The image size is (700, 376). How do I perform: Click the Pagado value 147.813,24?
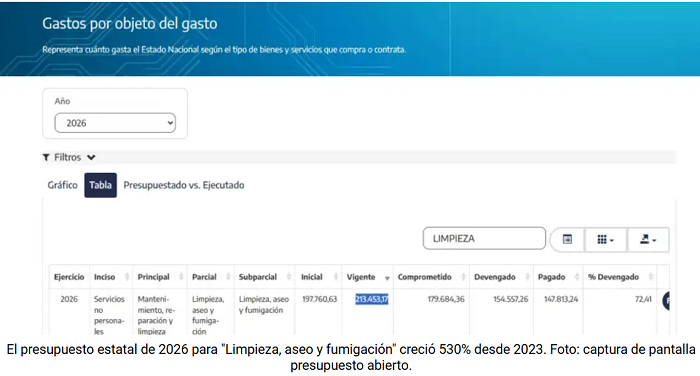point(561,299)
